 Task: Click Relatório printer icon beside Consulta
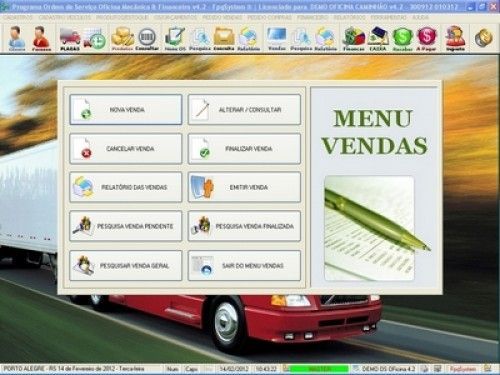click(x=248, y=39)
